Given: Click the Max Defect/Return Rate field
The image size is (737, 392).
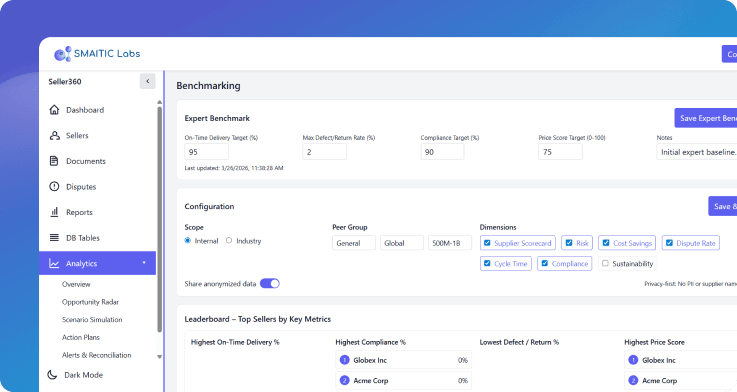Looking at the screenshot, I should 324,152.
